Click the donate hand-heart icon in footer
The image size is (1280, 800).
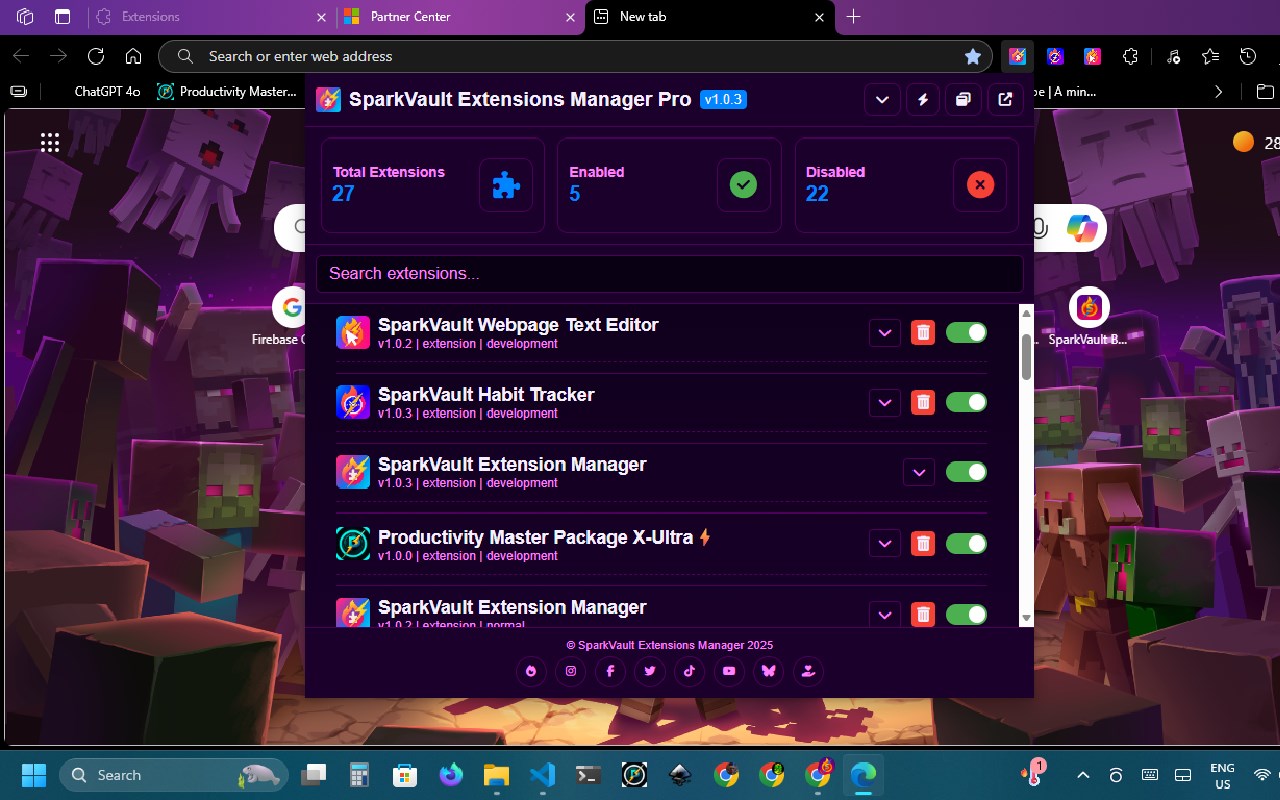808,671
